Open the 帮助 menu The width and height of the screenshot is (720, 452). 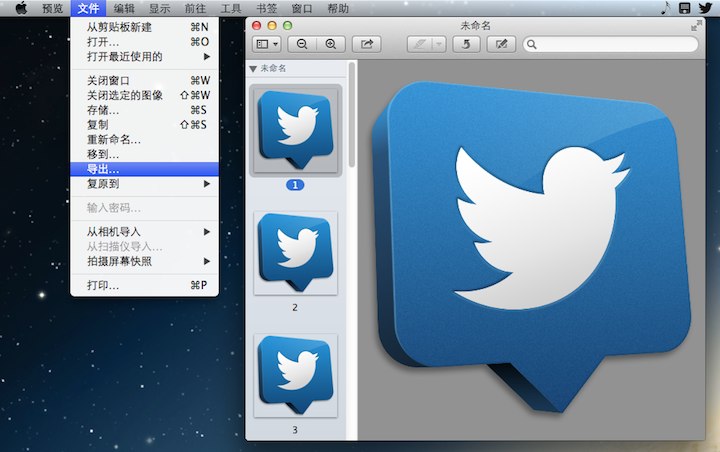point(338,8)
